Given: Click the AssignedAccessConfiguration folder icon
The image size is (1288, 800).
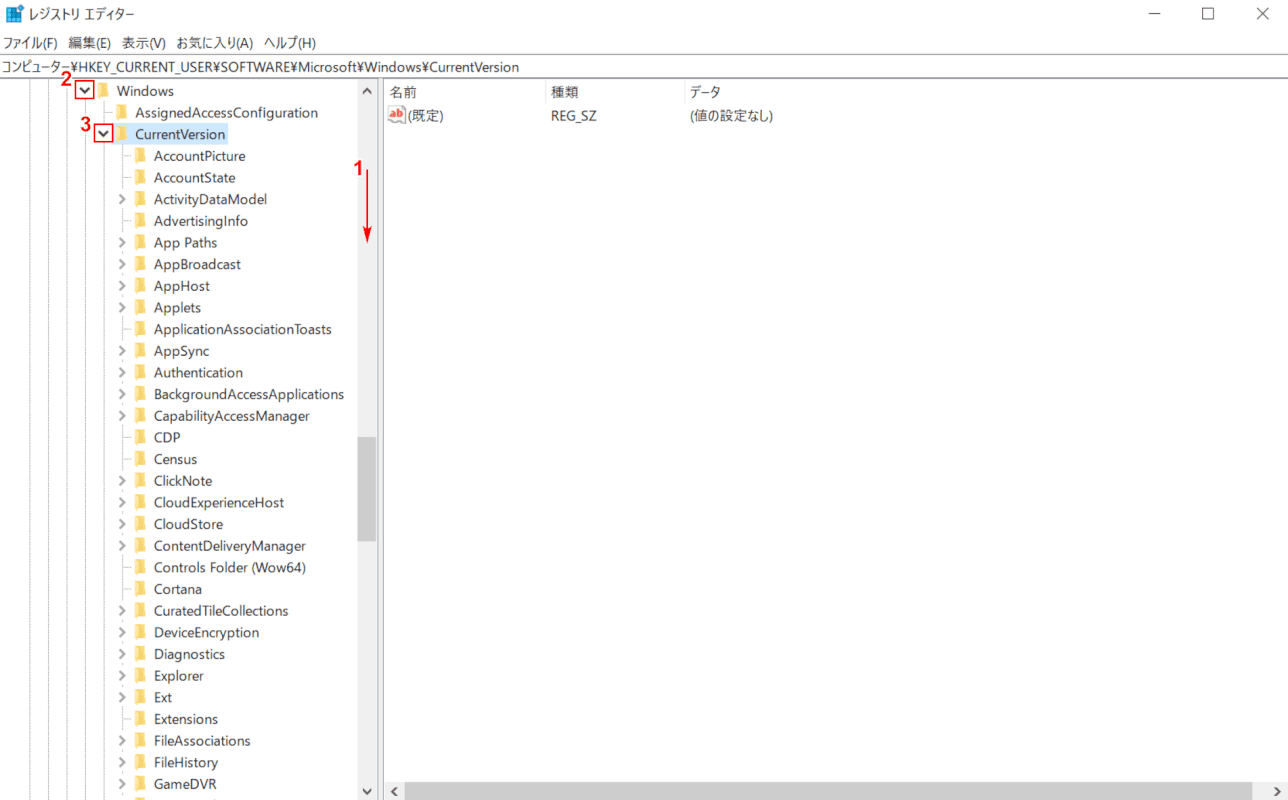Looking at the screenshot, I should coord(122,113).
